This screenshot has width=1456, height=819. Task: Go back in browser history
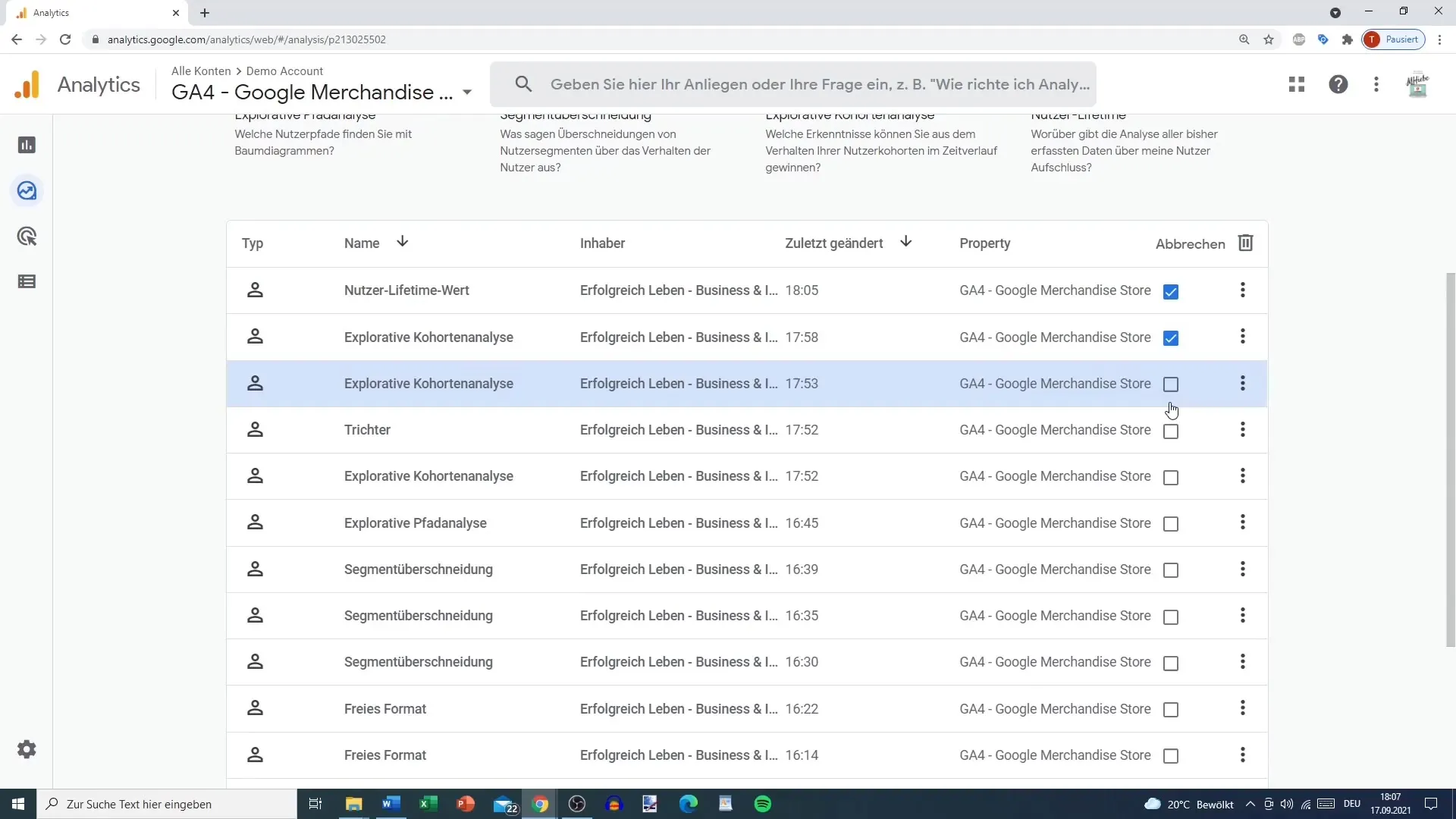coord(17,39)
